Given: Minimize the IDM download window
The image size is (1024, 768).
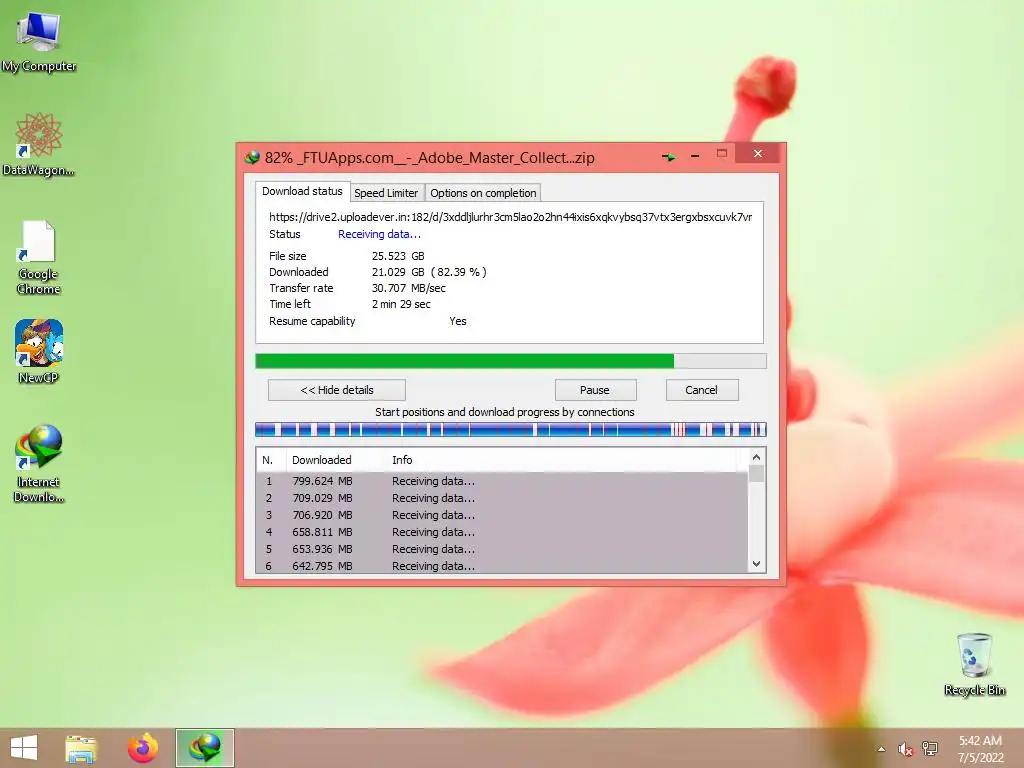Looking at the screenshot, I should coord(695,156).
